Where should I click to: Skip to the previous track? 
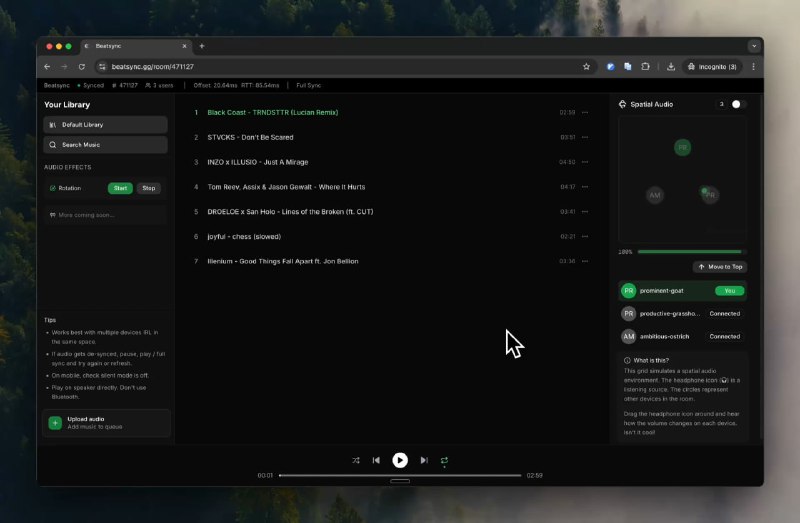pos(376,460)
